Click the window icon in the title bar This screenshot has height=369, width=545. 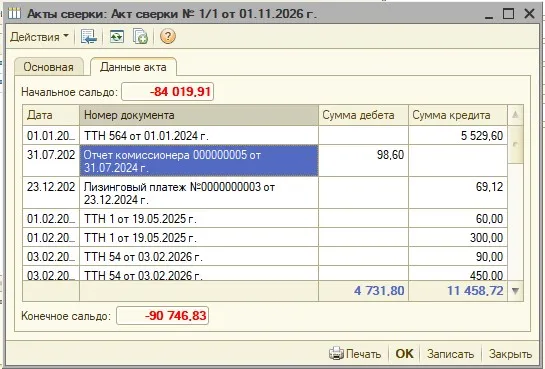point(14,14)
